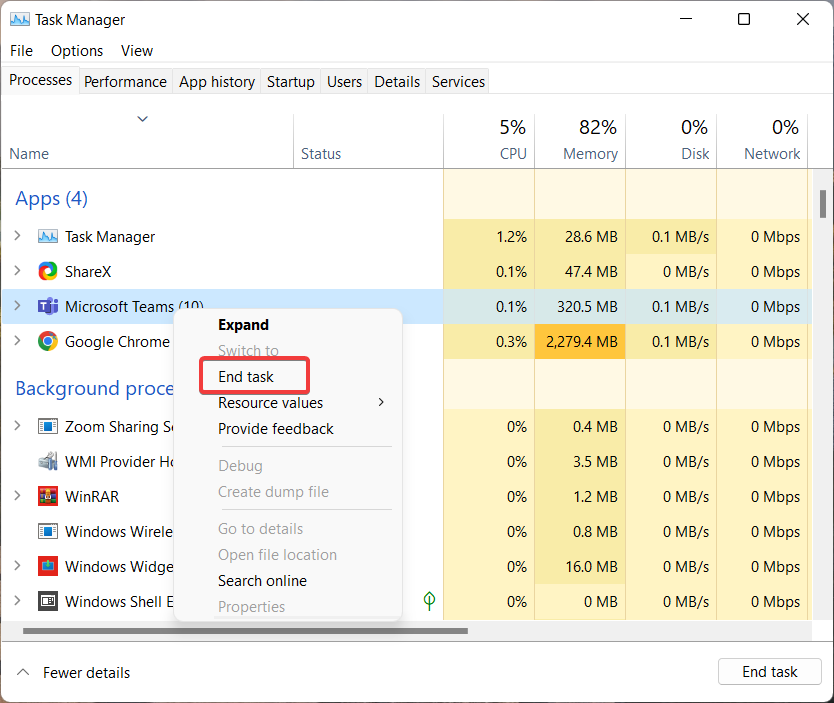The height and width of the screenshot is (703, 834).
Task: Choose End task in the context menu
Action: pyautogui.click(x=246, y=376)
